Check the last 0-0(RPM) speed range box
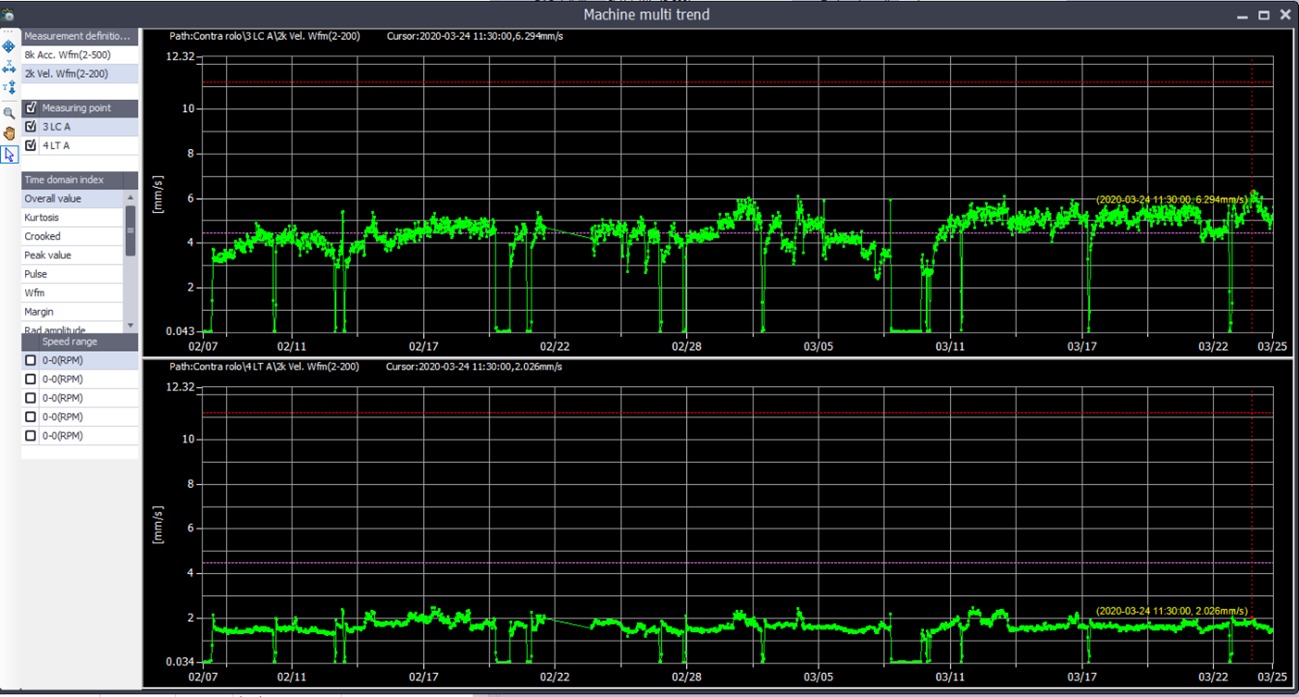 [x=31, y=436]
